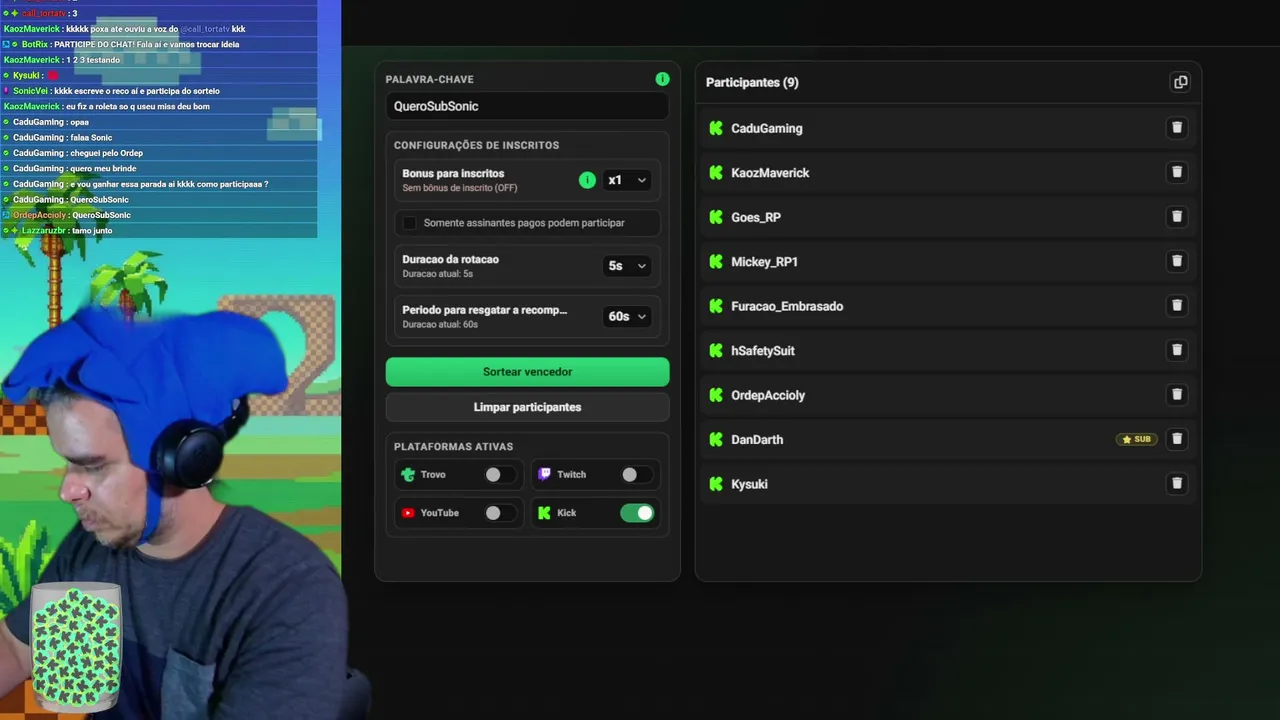Click the Kick icon in Plataformas Ativas
Screen dimensions: 1280x720
544,513
